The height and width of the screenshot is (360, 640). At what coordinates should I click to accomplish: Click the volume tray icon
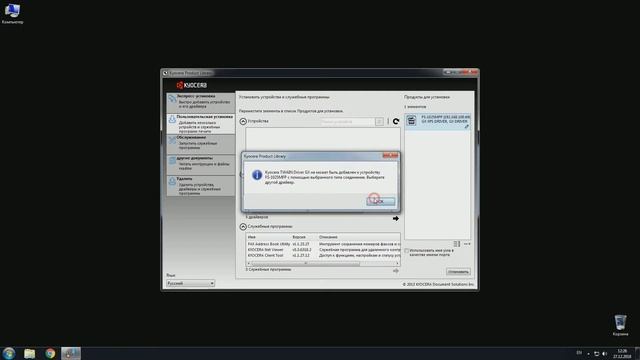tap(604, 354)
